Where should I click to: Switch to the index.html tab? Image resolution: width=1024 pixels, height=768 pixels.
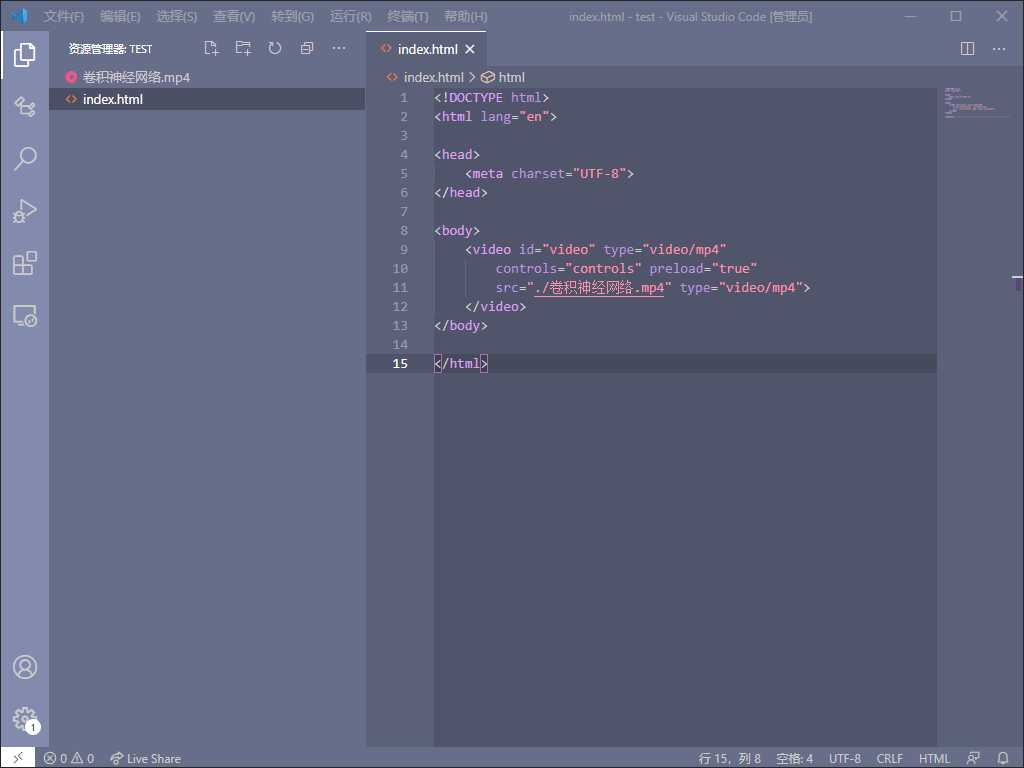pyautogui.click(x=426, y=47)
